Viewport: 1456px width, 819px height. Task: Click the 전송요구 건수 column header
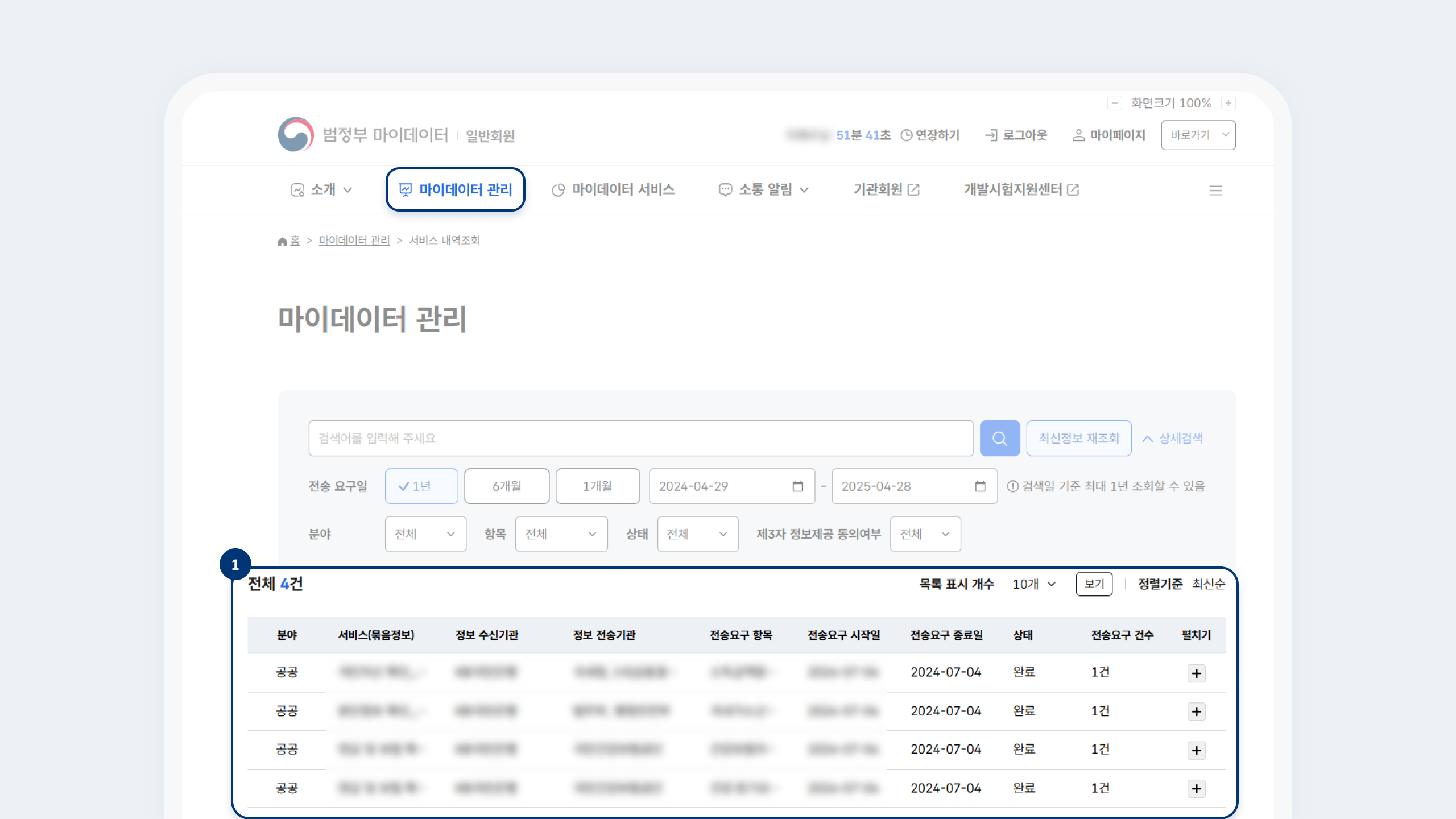tap(1122, 635)
